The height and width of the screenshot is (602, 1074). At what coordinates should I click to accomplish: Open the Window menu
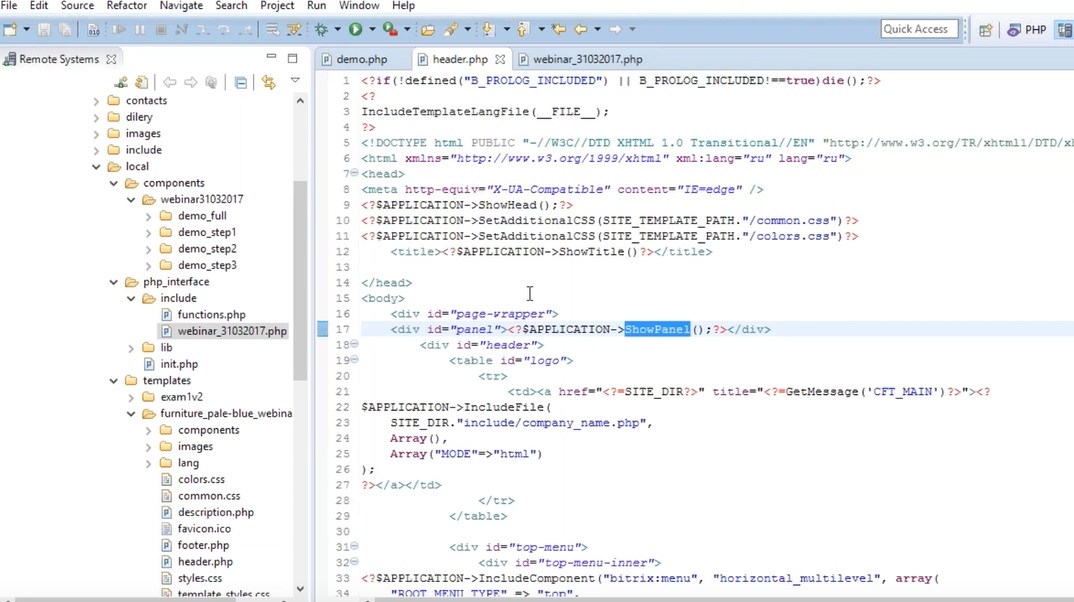[x=359, y=5]
